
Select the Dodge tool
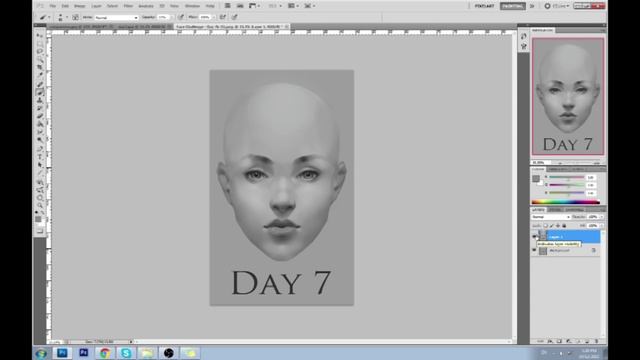pyautogui.click(x=40, y=140)
